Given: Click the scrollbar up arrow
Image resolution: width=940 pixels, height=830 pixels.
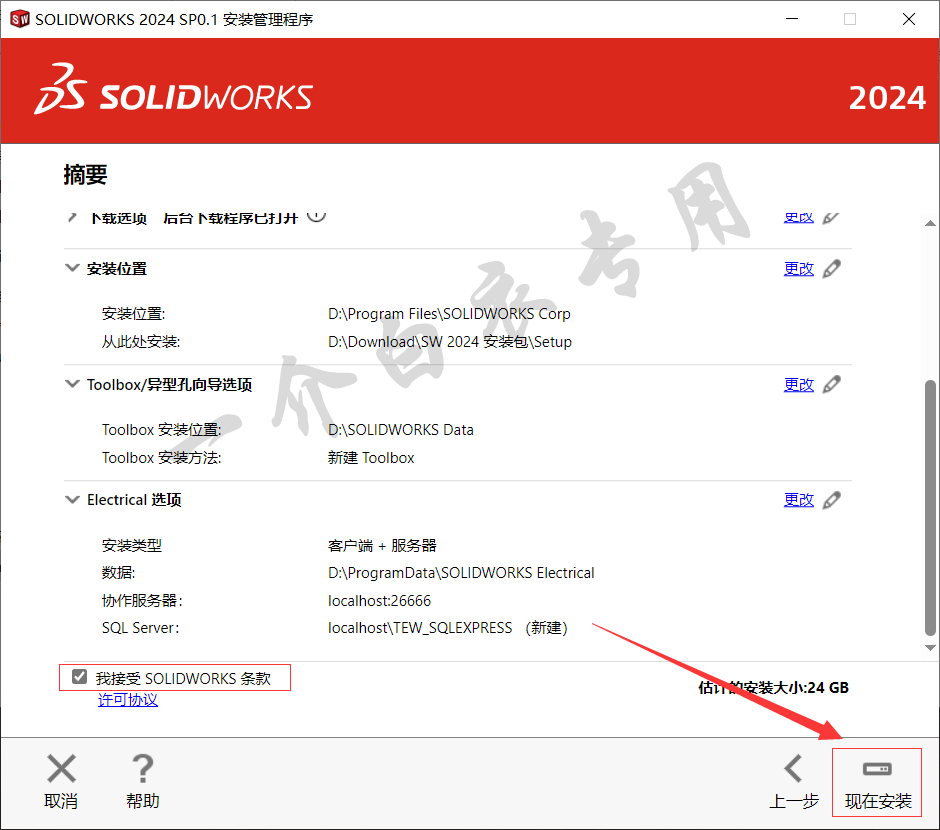Looking at the screenshot, I should (930, 224).
